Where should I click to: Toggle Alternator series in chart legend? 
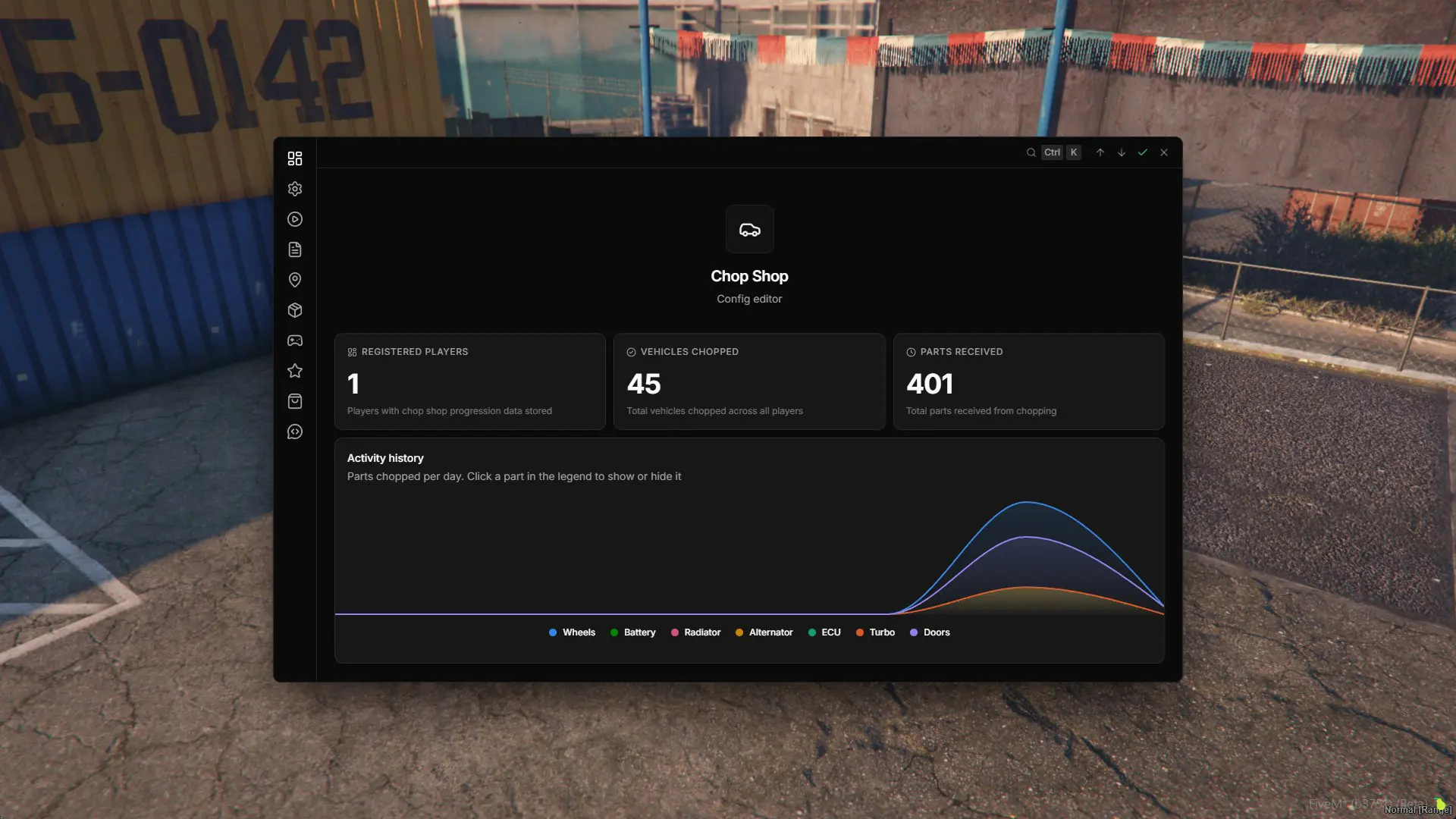click(764, 632)
